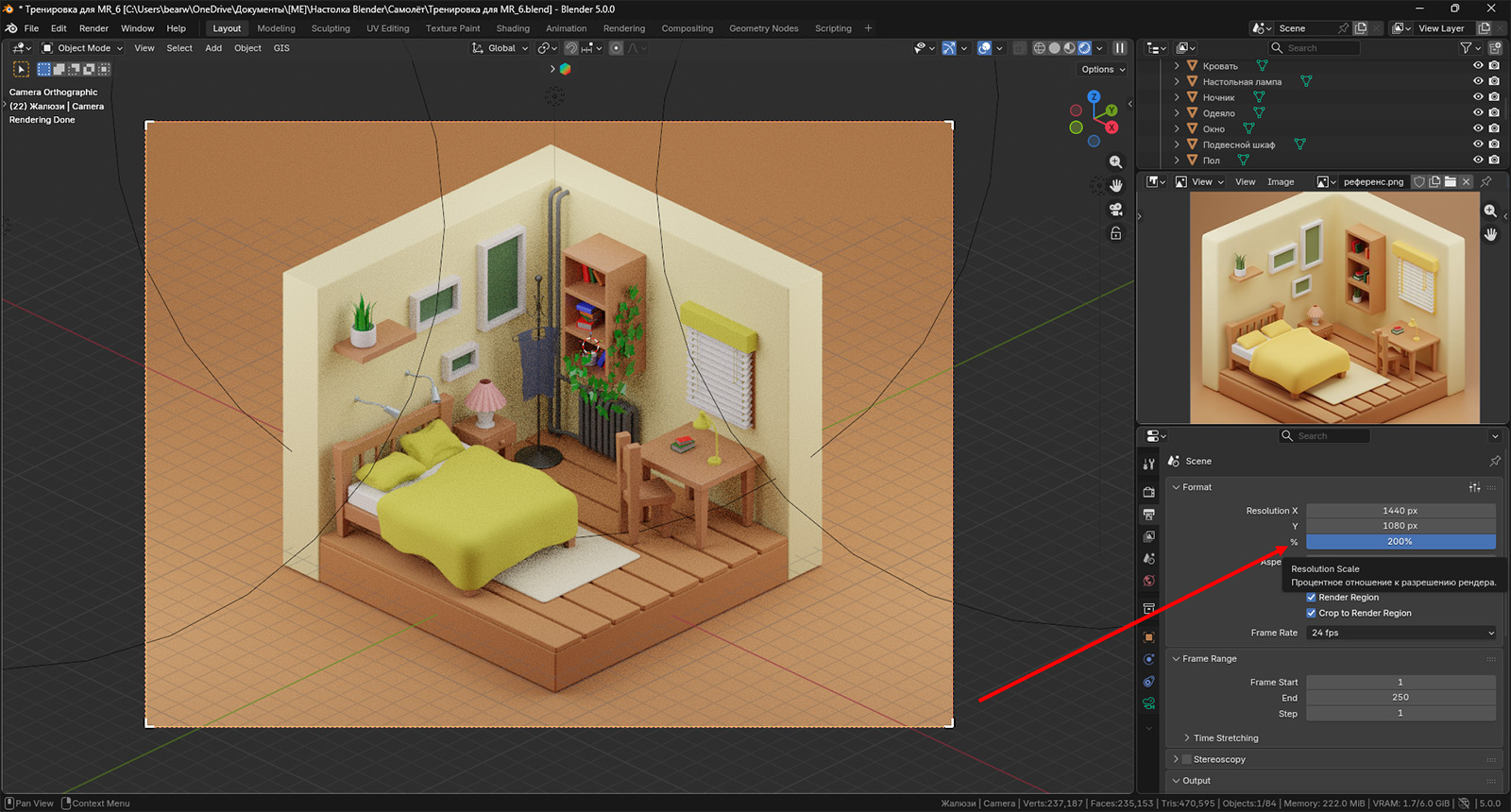The height and width of the screenshot is (812, 1511).
Task: Open the Frame Rate dropdown
Action: coord(1401,633)
